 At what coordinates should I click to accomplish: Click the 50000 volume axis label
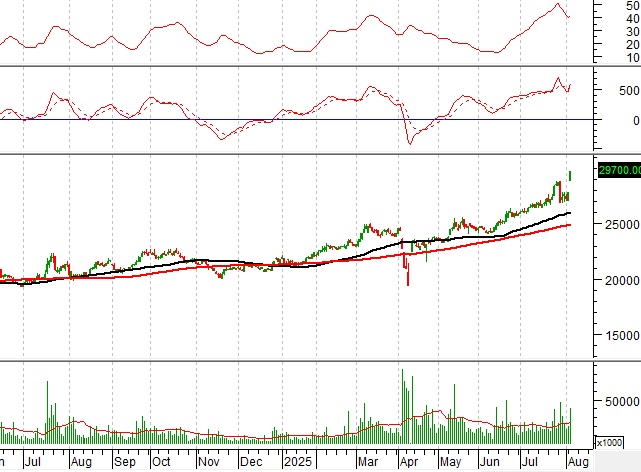[x=619, y=402]
